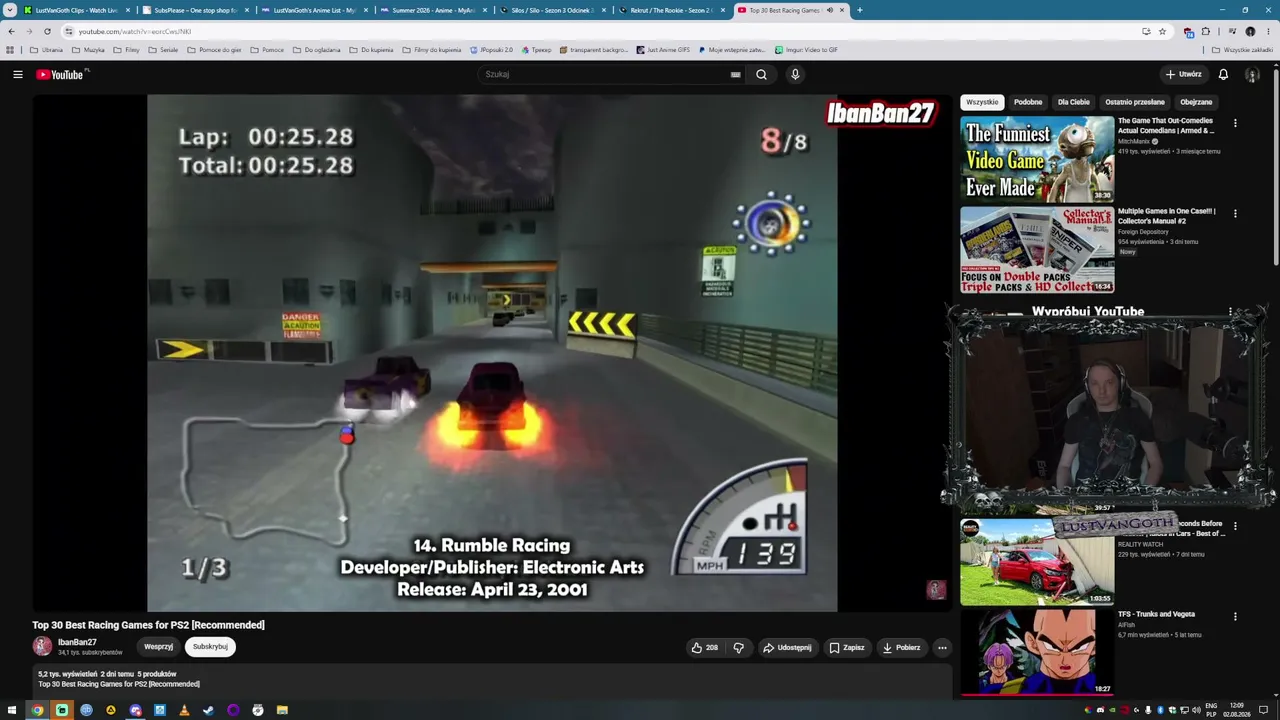Open the bookmarks apps grid icon
The height and width of the screenshot is (720, 1280).
pos(10,49)
